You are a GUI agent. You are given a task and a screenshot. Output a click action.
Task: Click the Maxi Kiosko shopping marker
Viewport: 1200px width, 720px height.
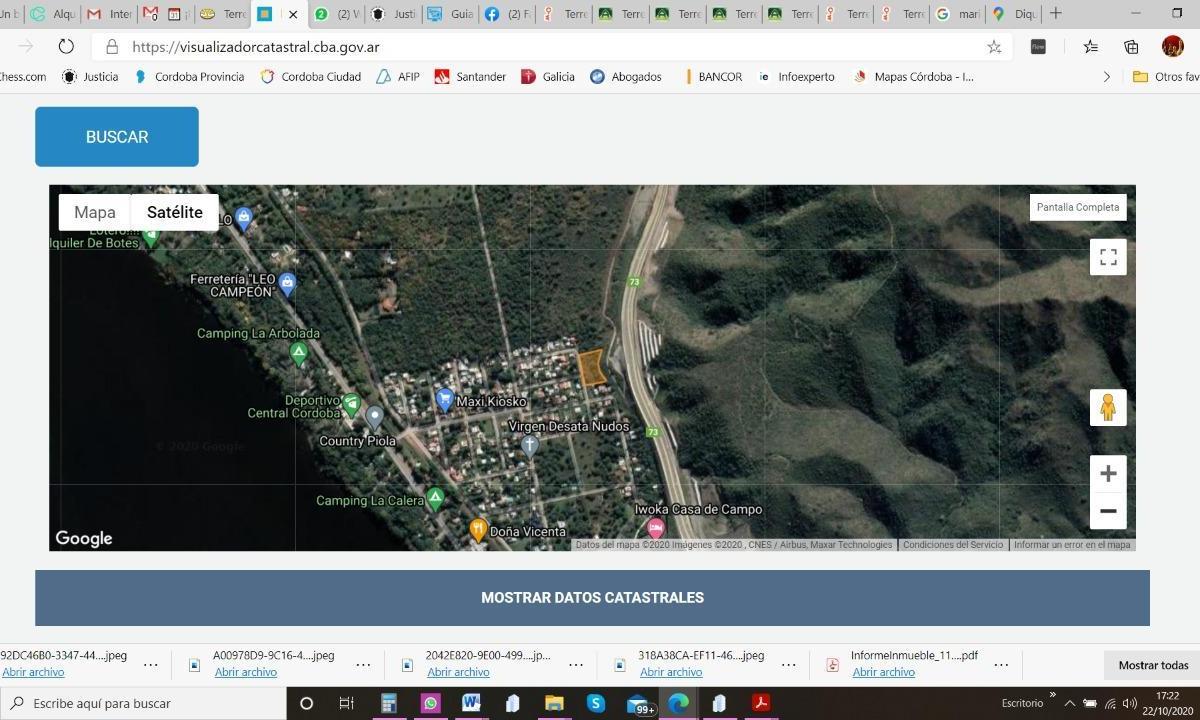[x=445, y=399]
